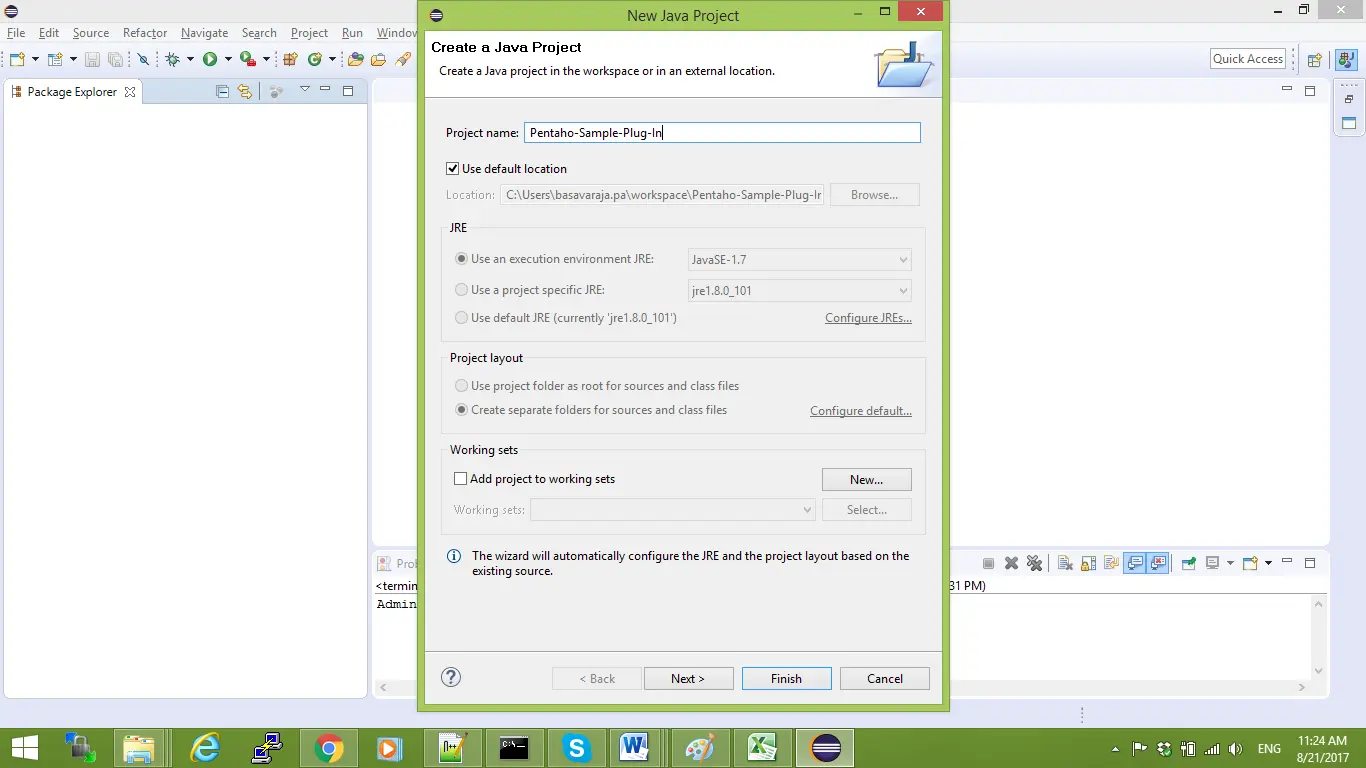
Task: Terminate the process in the Console toolbar
Action: (988, 562)
